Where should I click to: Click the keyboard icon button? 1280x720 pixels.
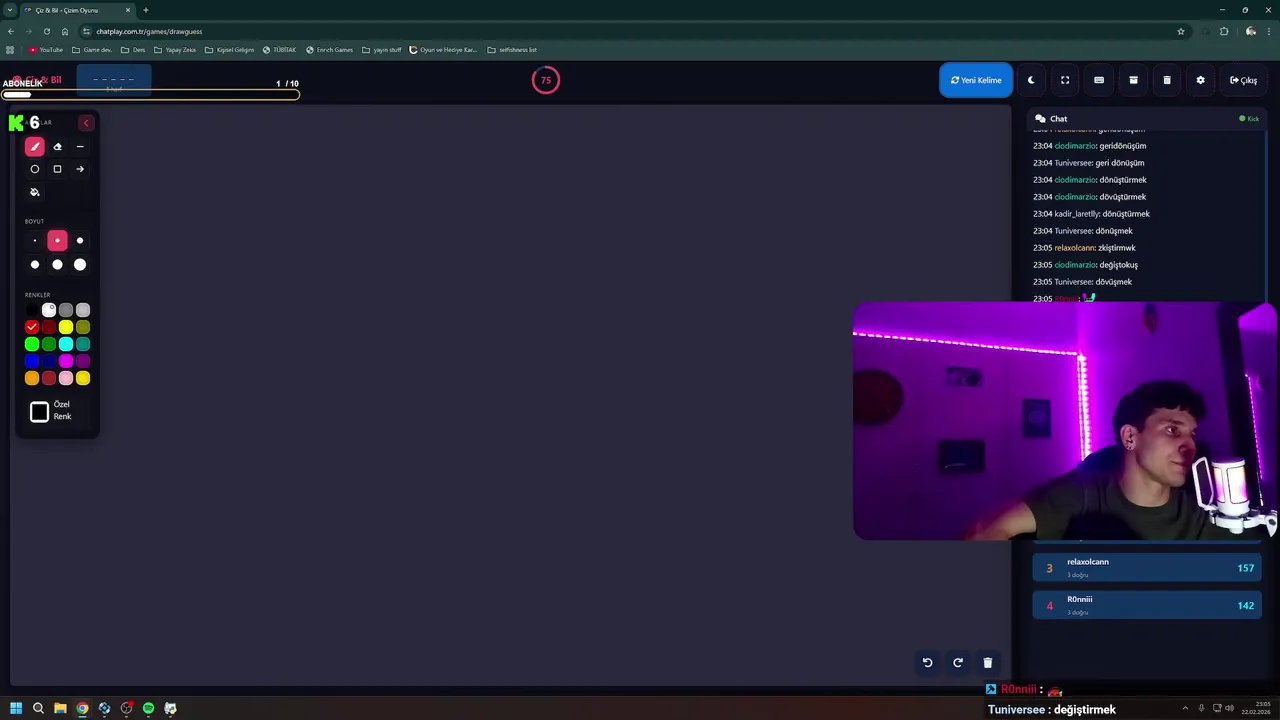pyautogui.click(x=1099, y=80)
